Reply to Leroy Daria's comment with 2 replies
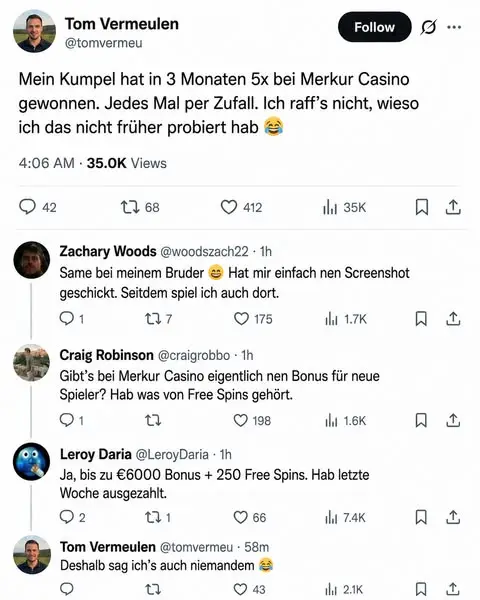This screenshot has height=600, width=480. coord(72,517)
